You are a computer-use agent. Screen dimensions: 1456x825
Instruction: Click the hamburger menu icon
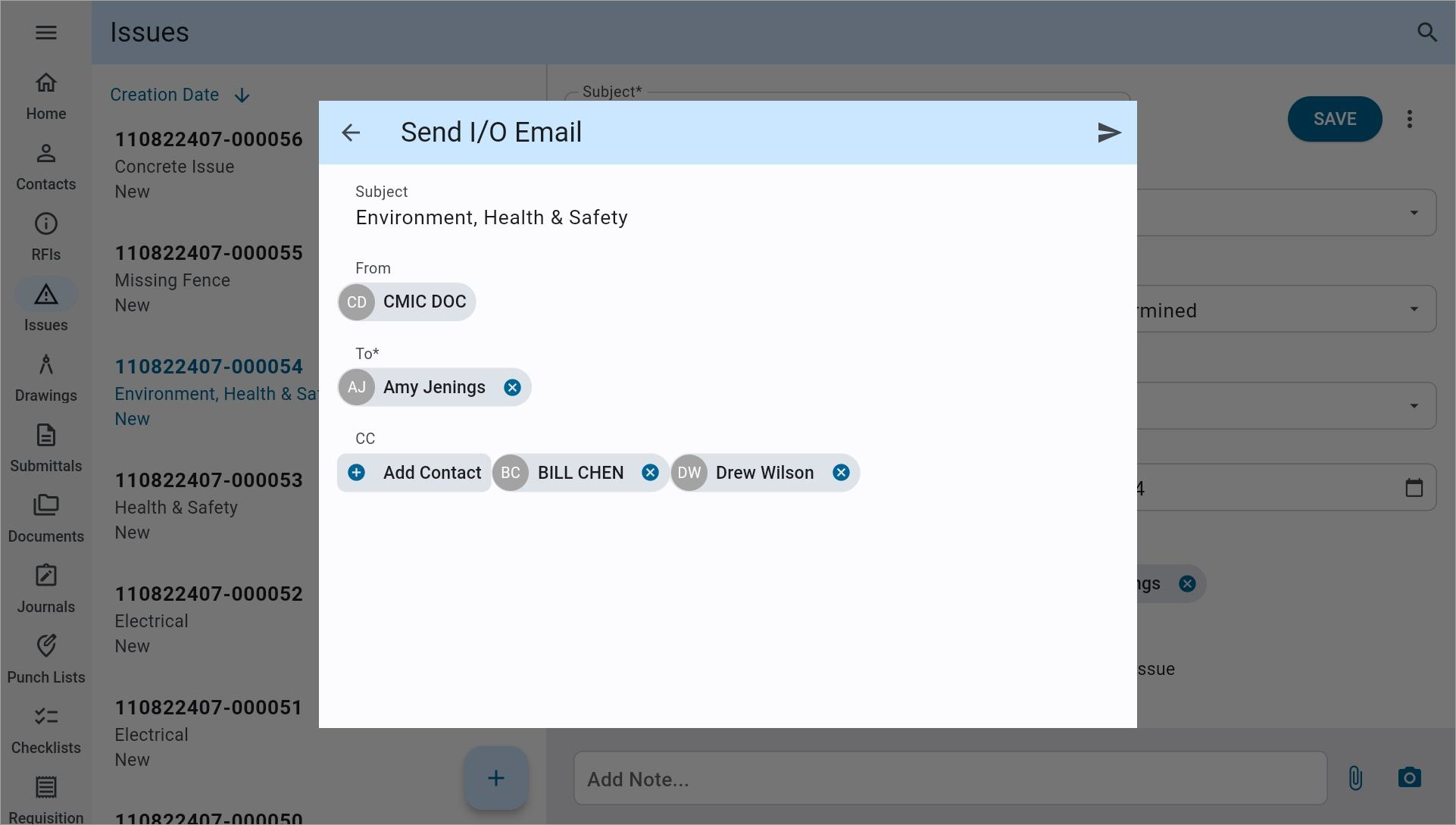pyautogui.click(x=46, y=32)
